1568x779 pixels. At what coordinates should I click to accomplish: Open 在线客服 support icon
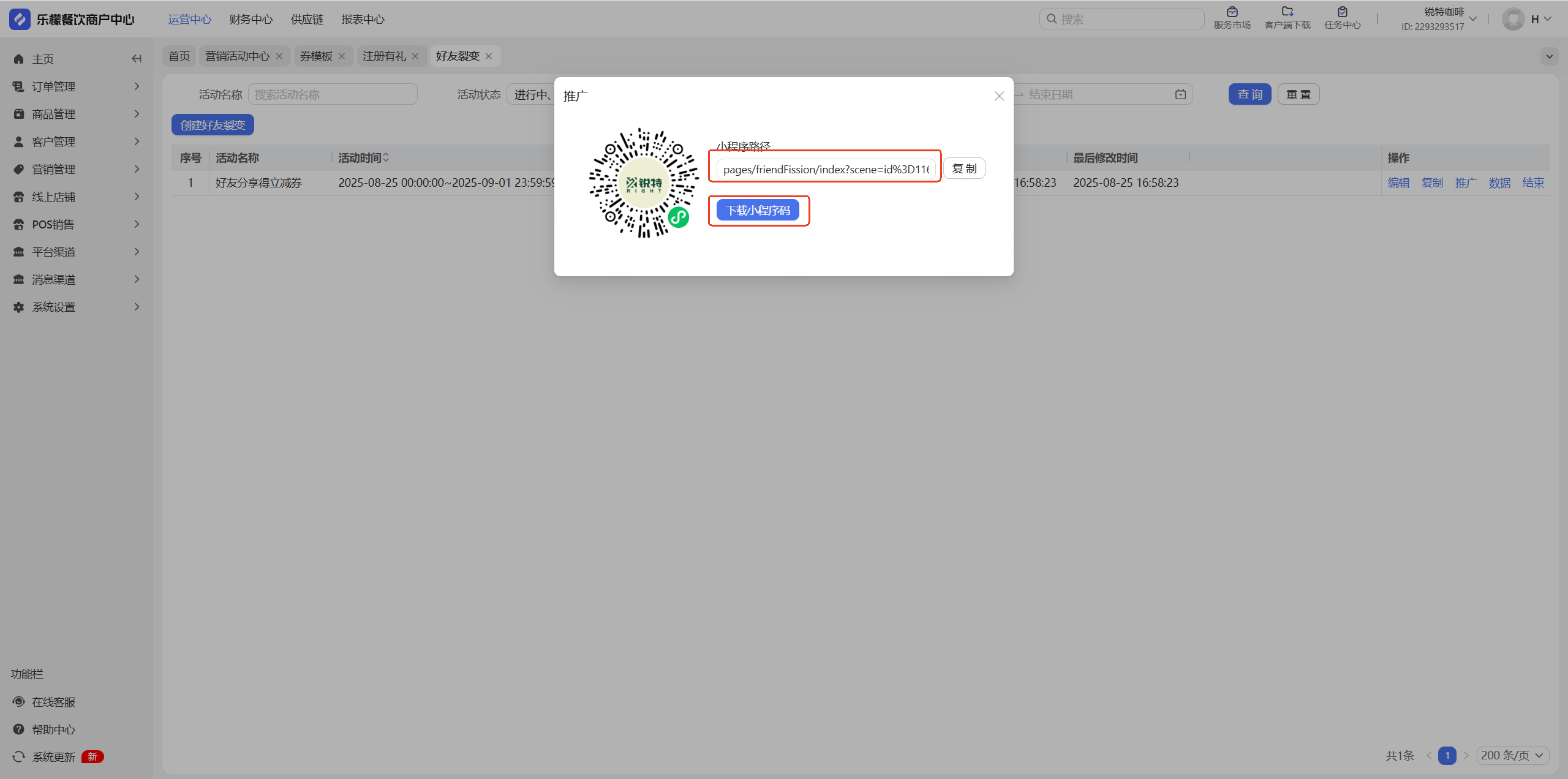click(x=19, y=702)
